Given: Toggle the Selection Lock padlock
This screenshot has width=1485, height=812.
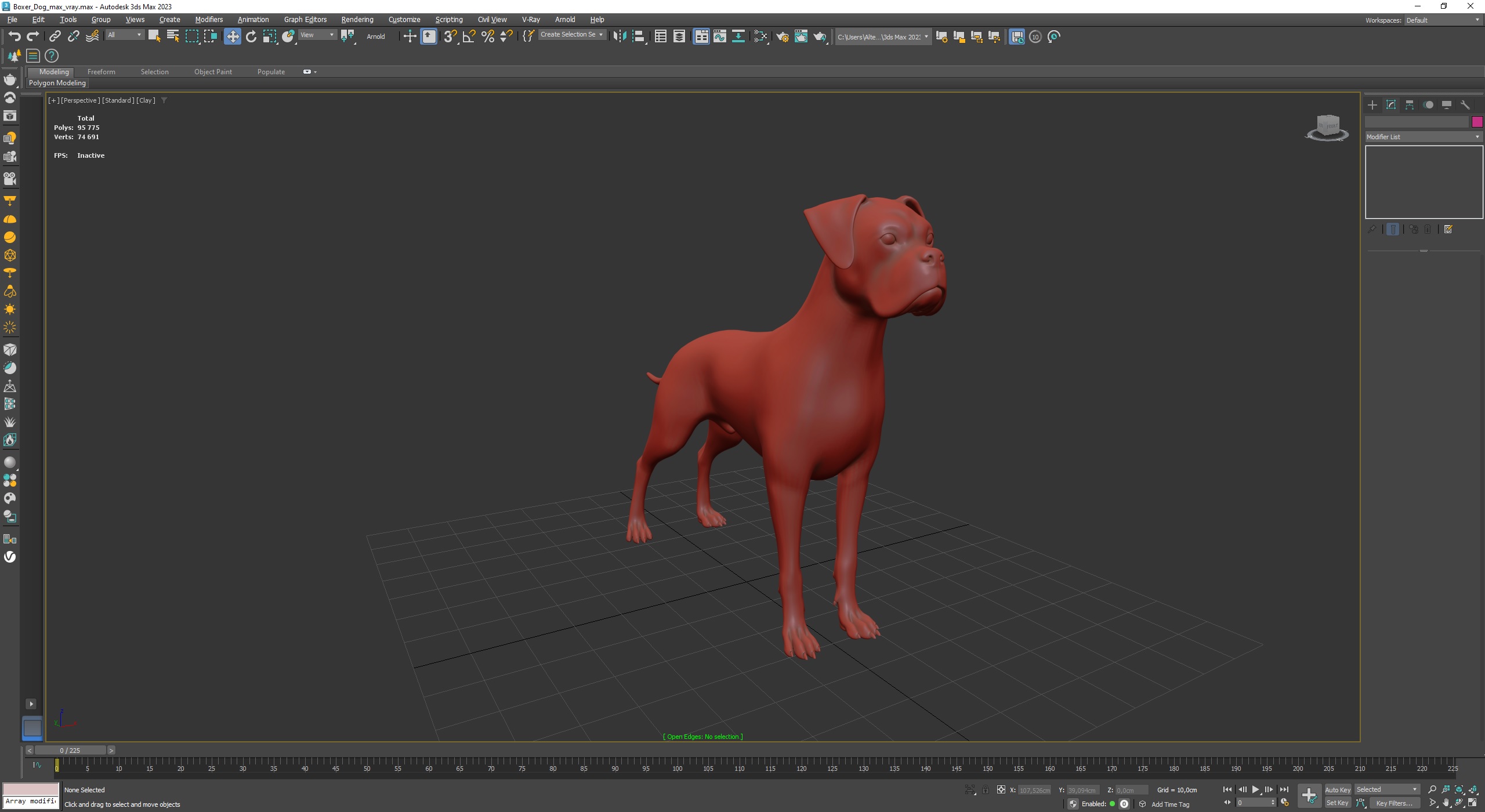Looking at the screenshot, I should click(x=985, y=789).
